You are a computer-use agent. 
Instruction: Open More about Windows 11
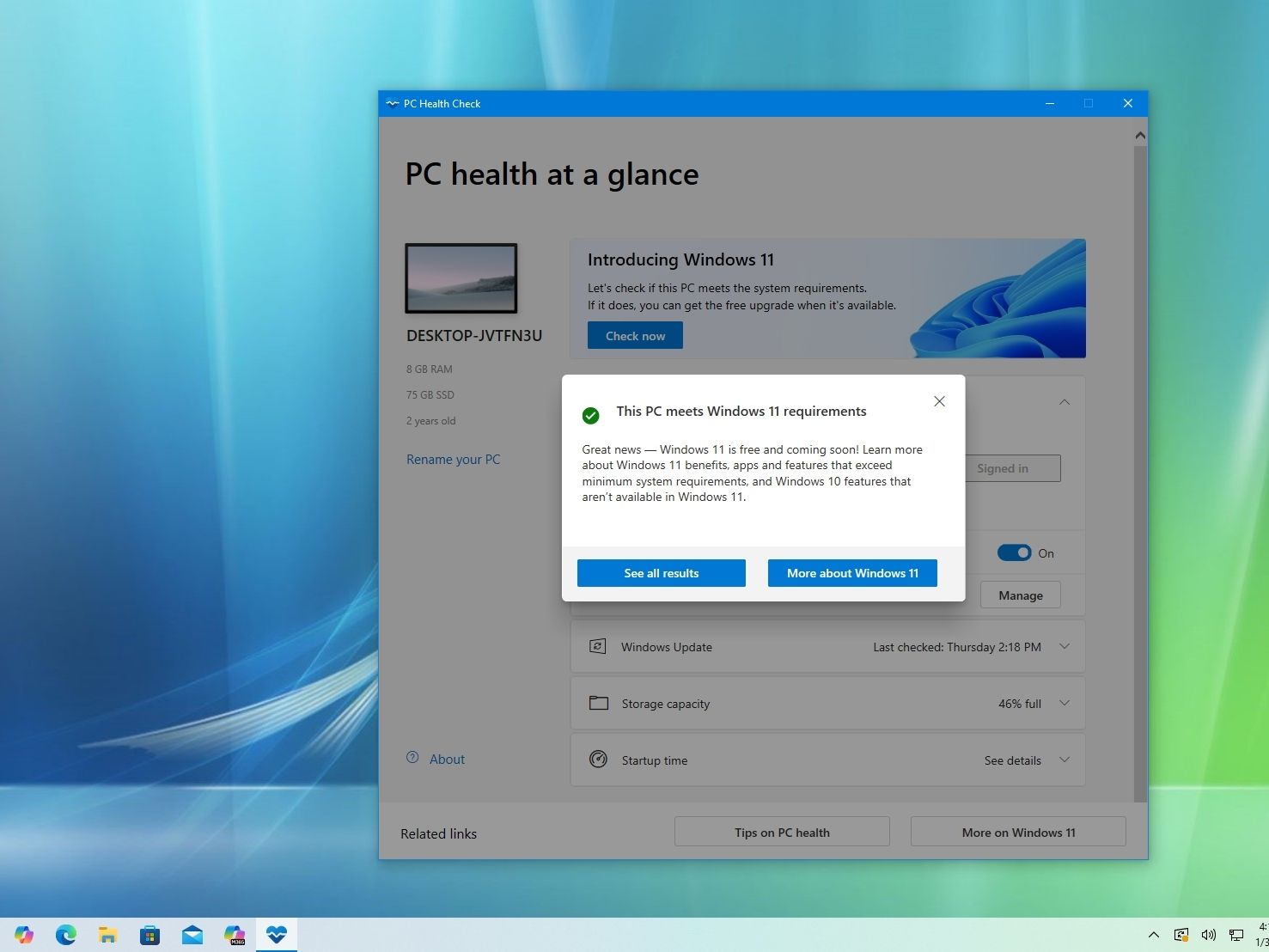(x=852, y=573)
